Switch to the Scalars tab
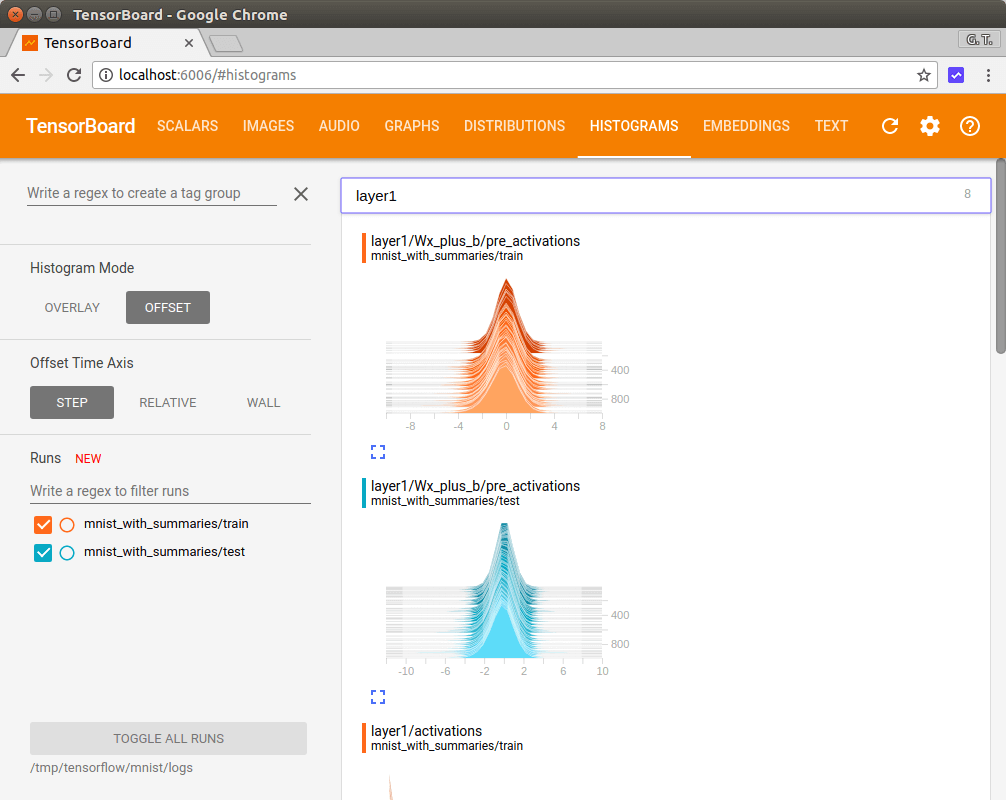1006x800 pixels. pyautogui.click(x=187, y=126)
